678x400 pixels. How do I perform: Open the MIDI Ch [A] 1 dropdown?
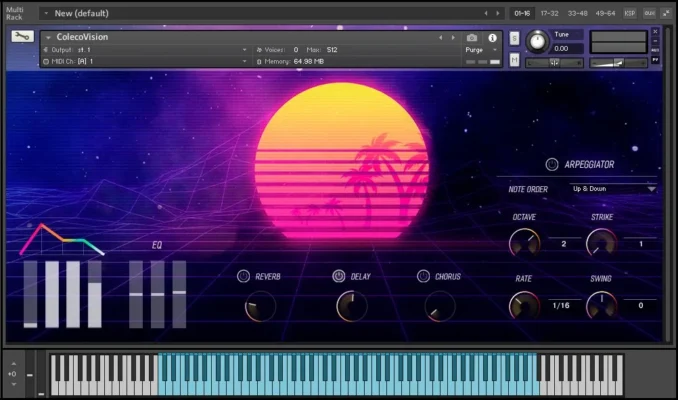[145, 61]
